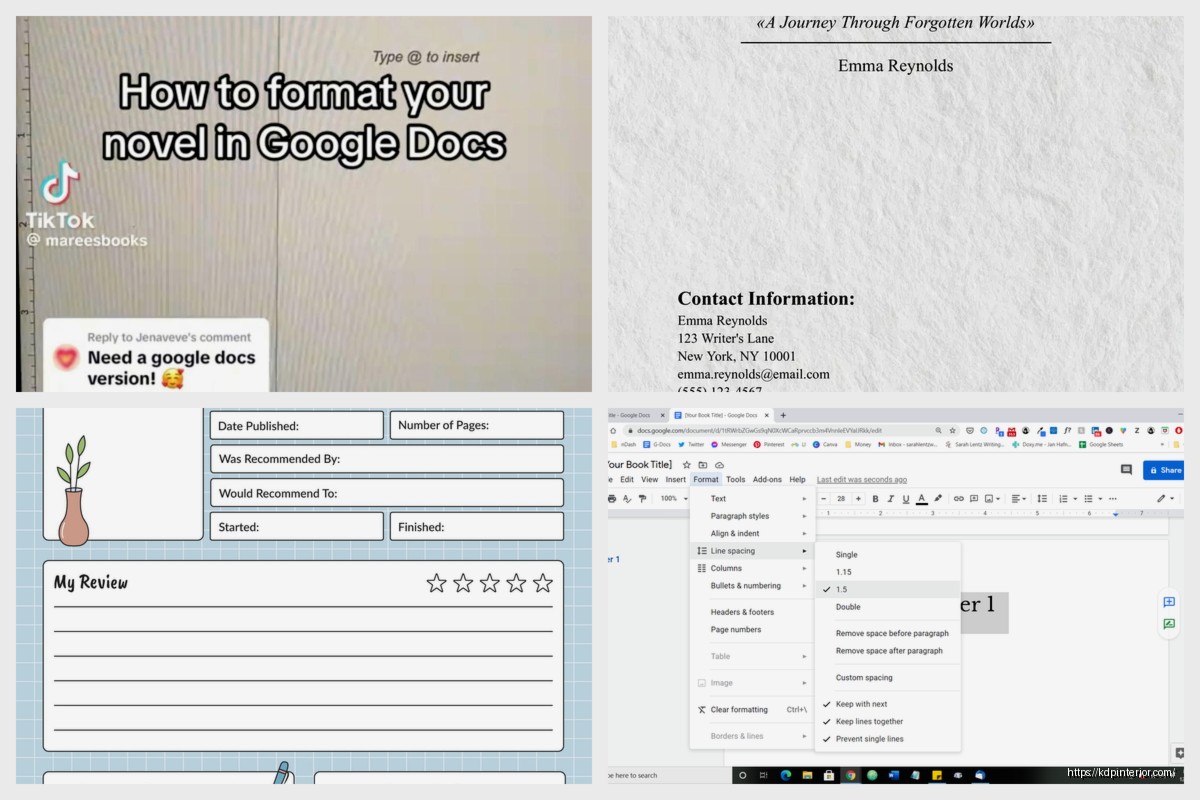Toggle the Prevent single lines option
Screen dimensions: 1200x800
869,739
